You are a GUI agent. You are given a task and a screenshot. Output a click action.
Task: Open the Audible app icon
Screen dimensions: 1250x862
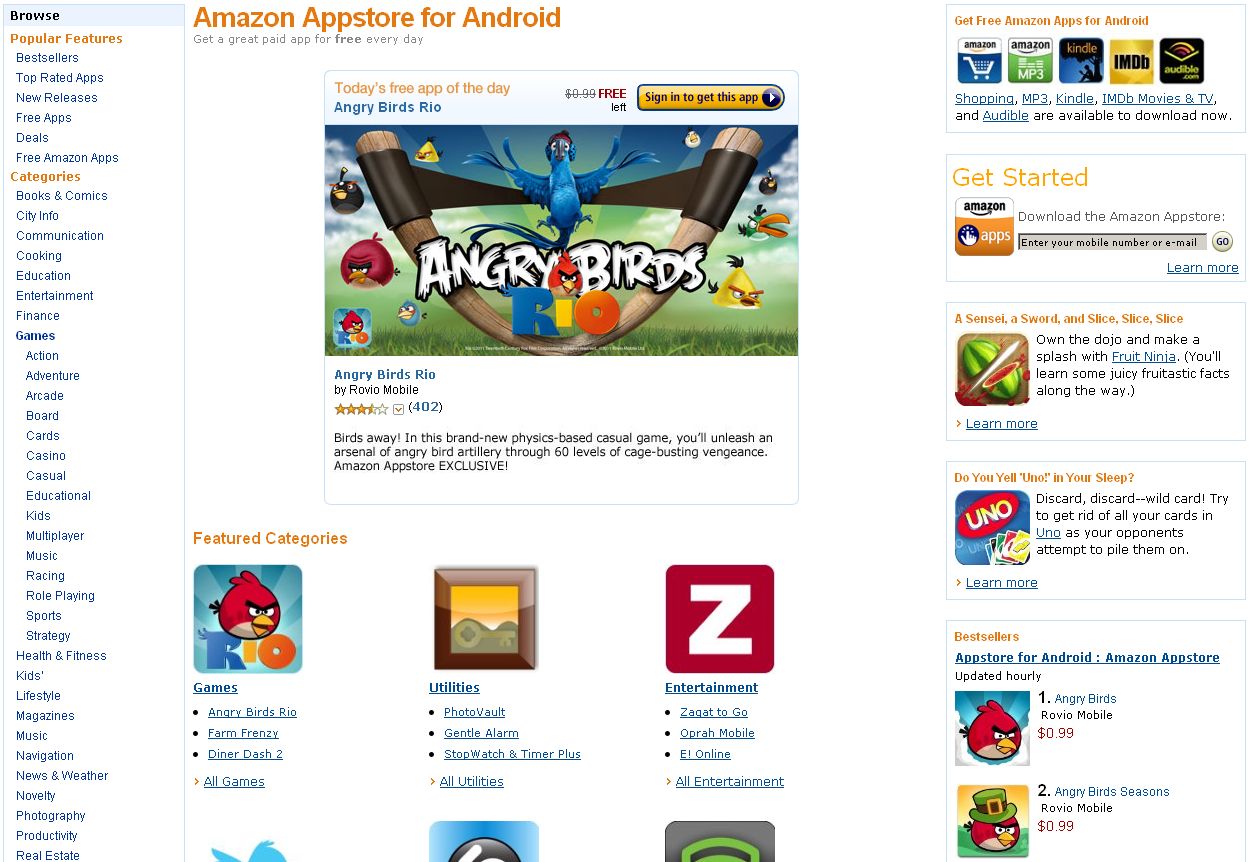click(1181, 61)
